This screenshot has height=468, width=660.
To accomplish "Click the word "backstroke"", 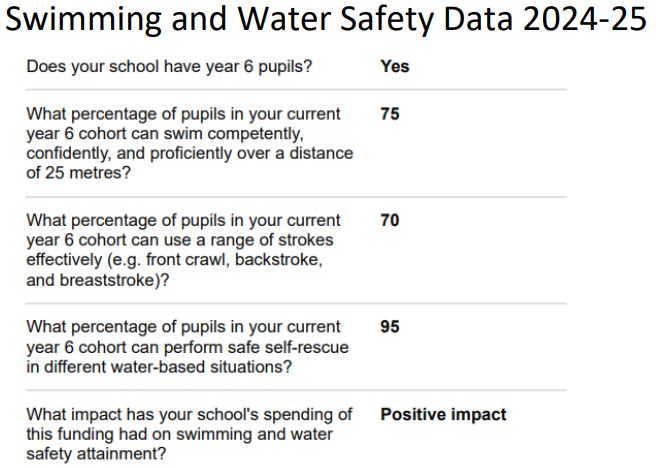I will (279, 260).
